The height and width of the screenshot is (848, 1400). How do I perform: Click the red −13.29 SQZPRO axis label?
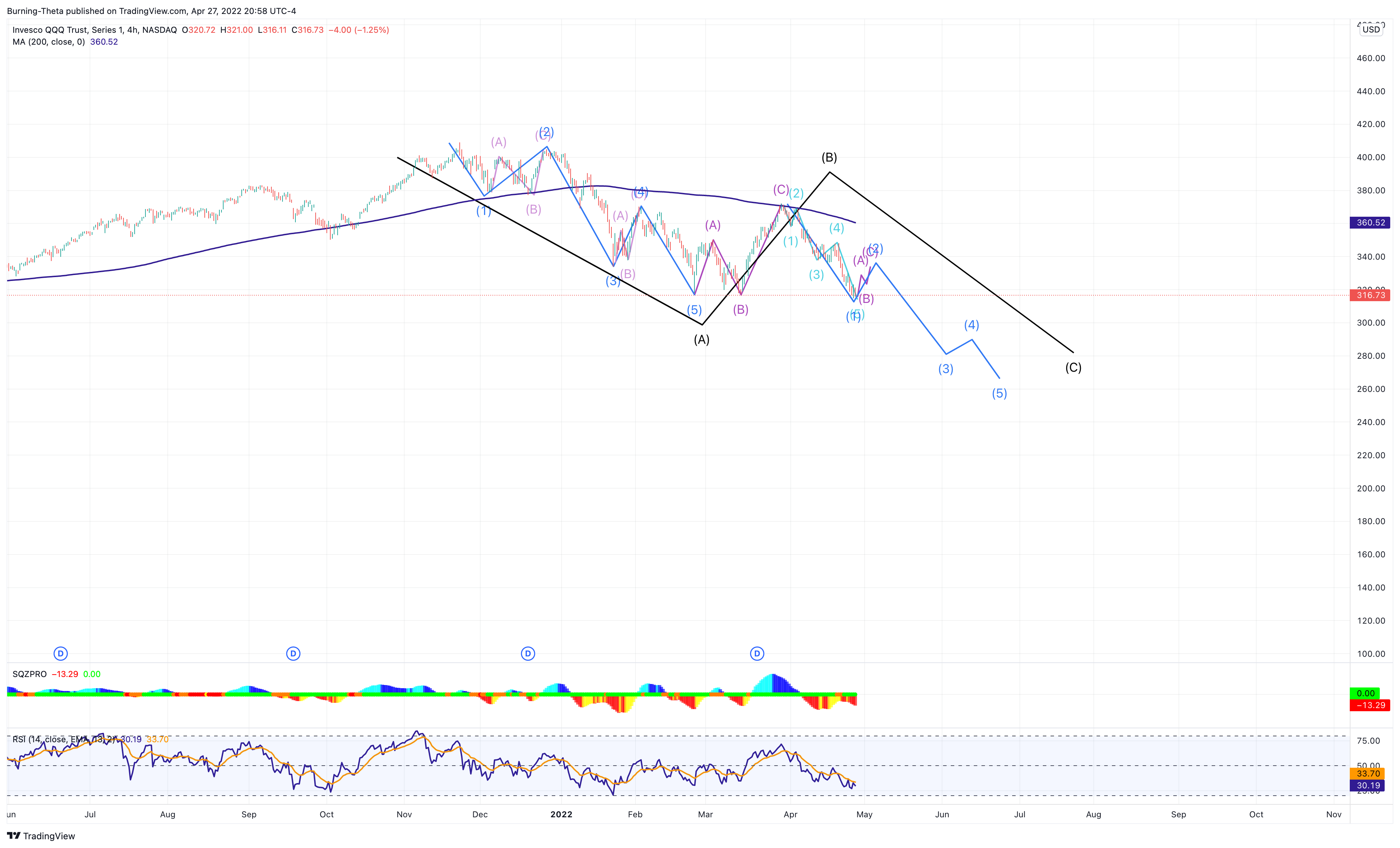click(1370, 705)
